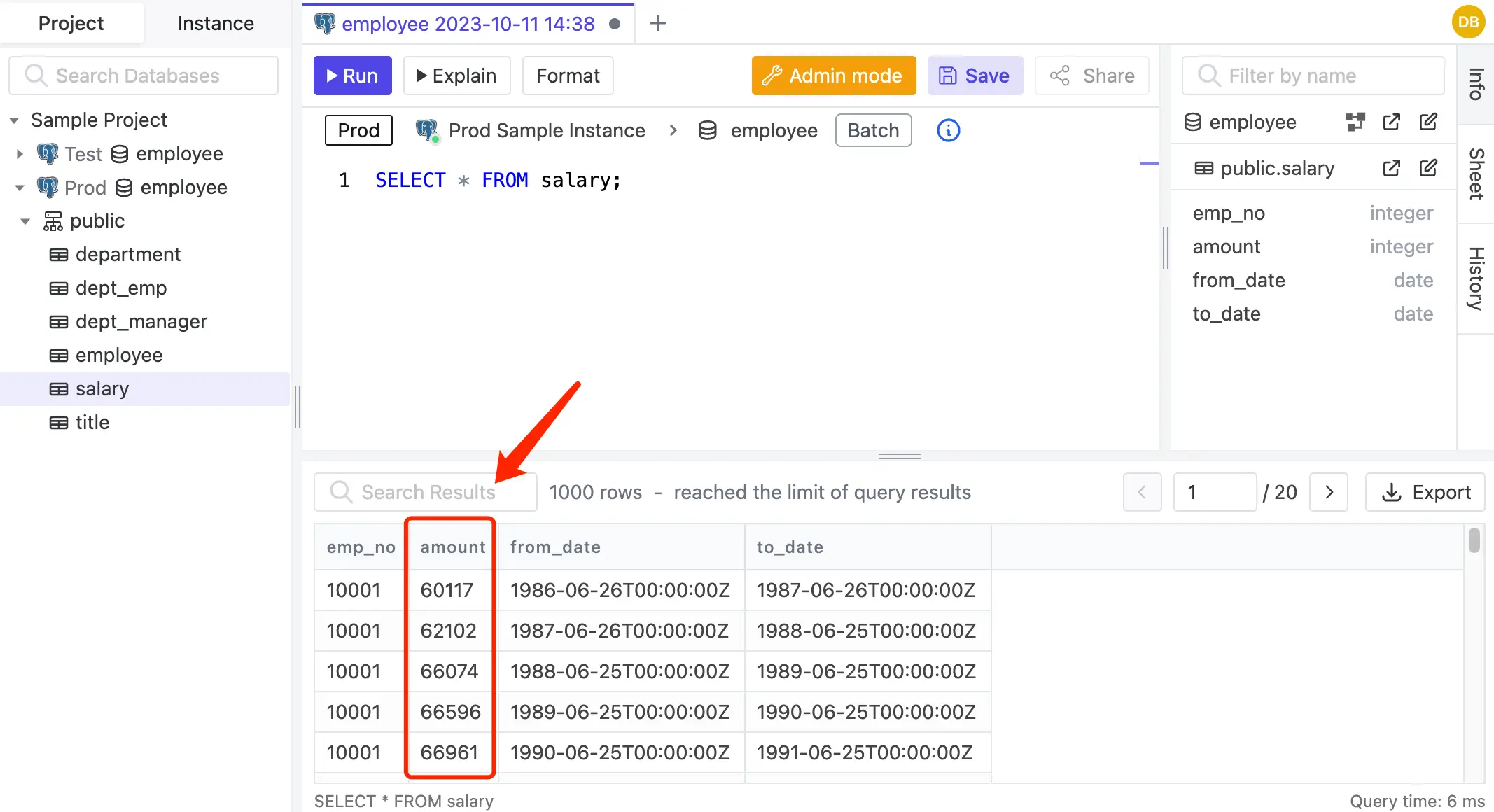The image size is (1494, 812).
Task: Collapse the public schema node
Action: pos(25,220)
